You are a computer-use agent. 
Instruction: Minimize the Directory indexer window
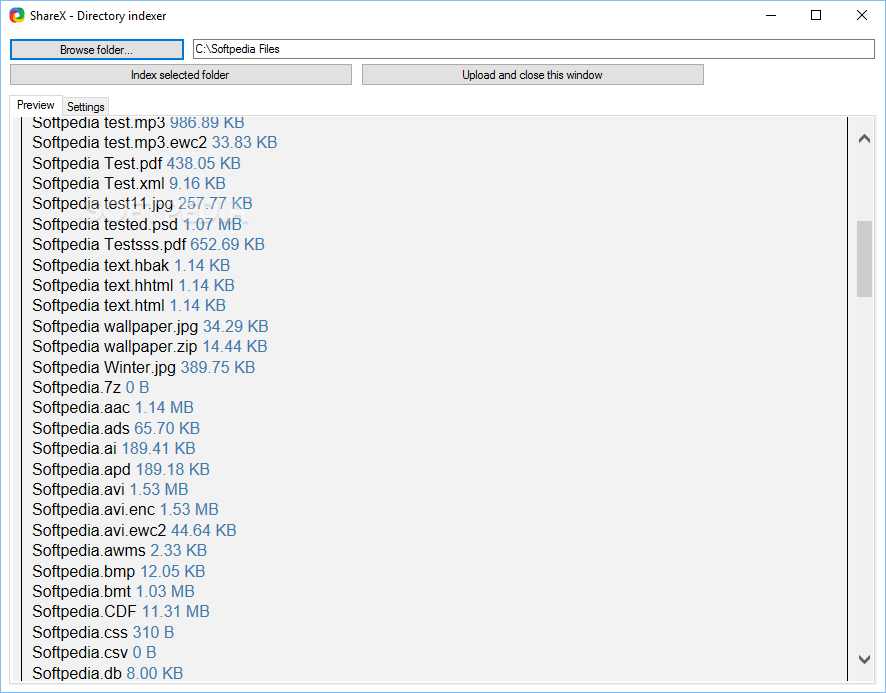click(x=771, y=15)
